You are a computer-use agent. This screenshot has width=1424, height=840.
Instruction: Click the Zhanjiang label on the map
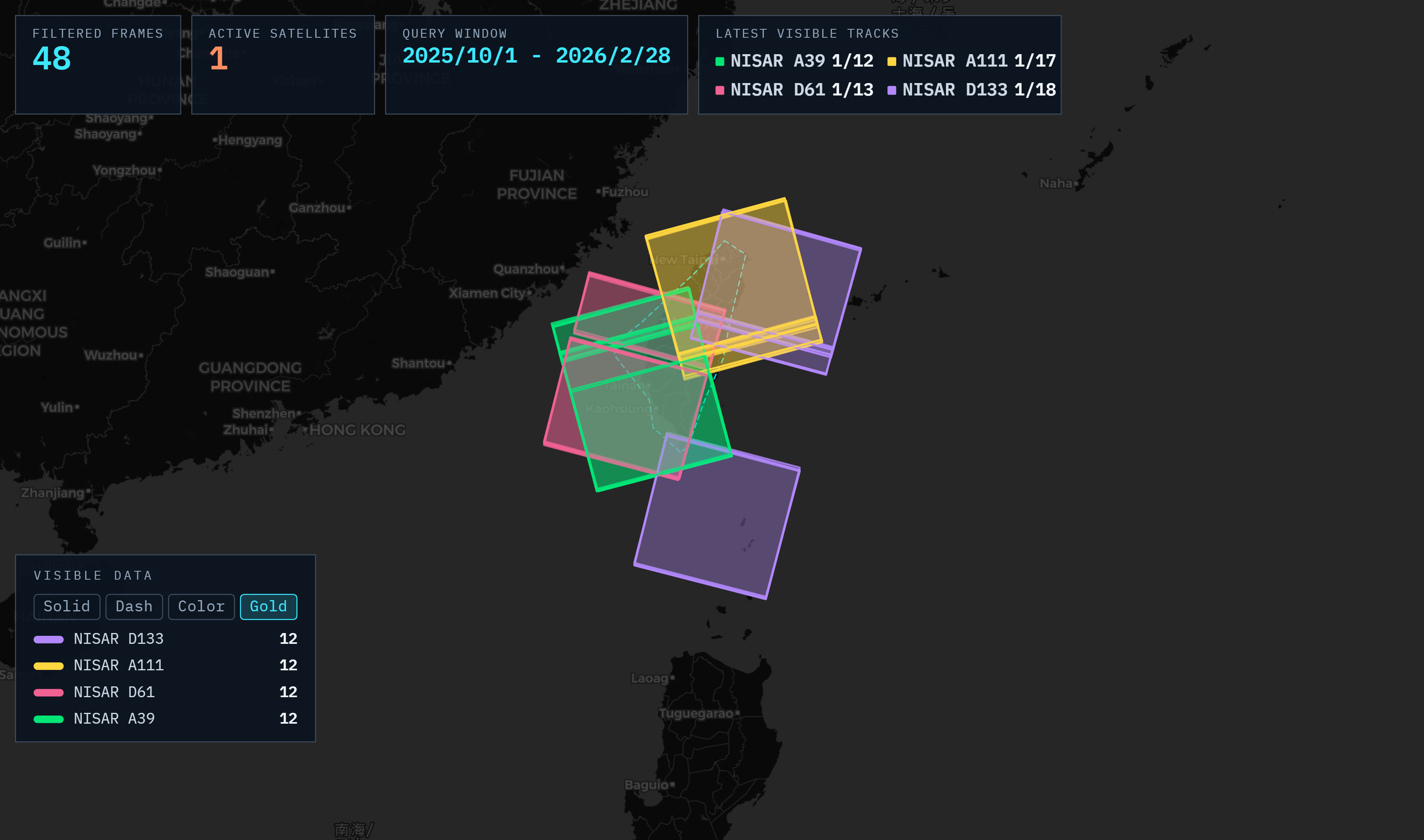[53, 493]
